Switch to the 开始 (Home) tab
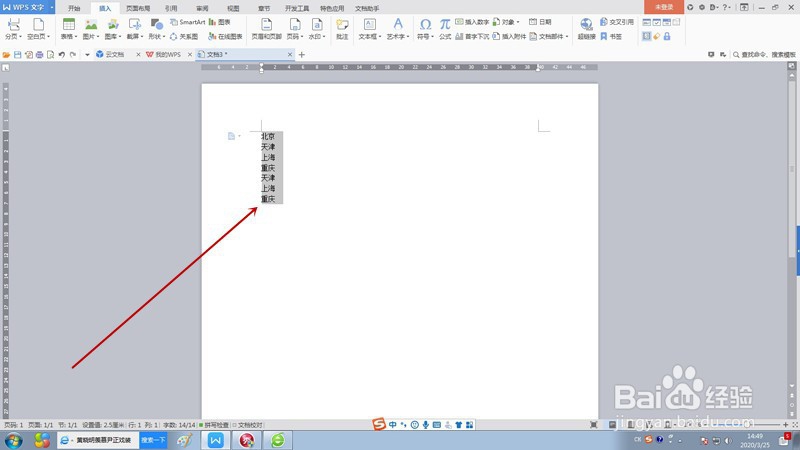The width and height of the screenshot is (800, 450). (74, 8)
